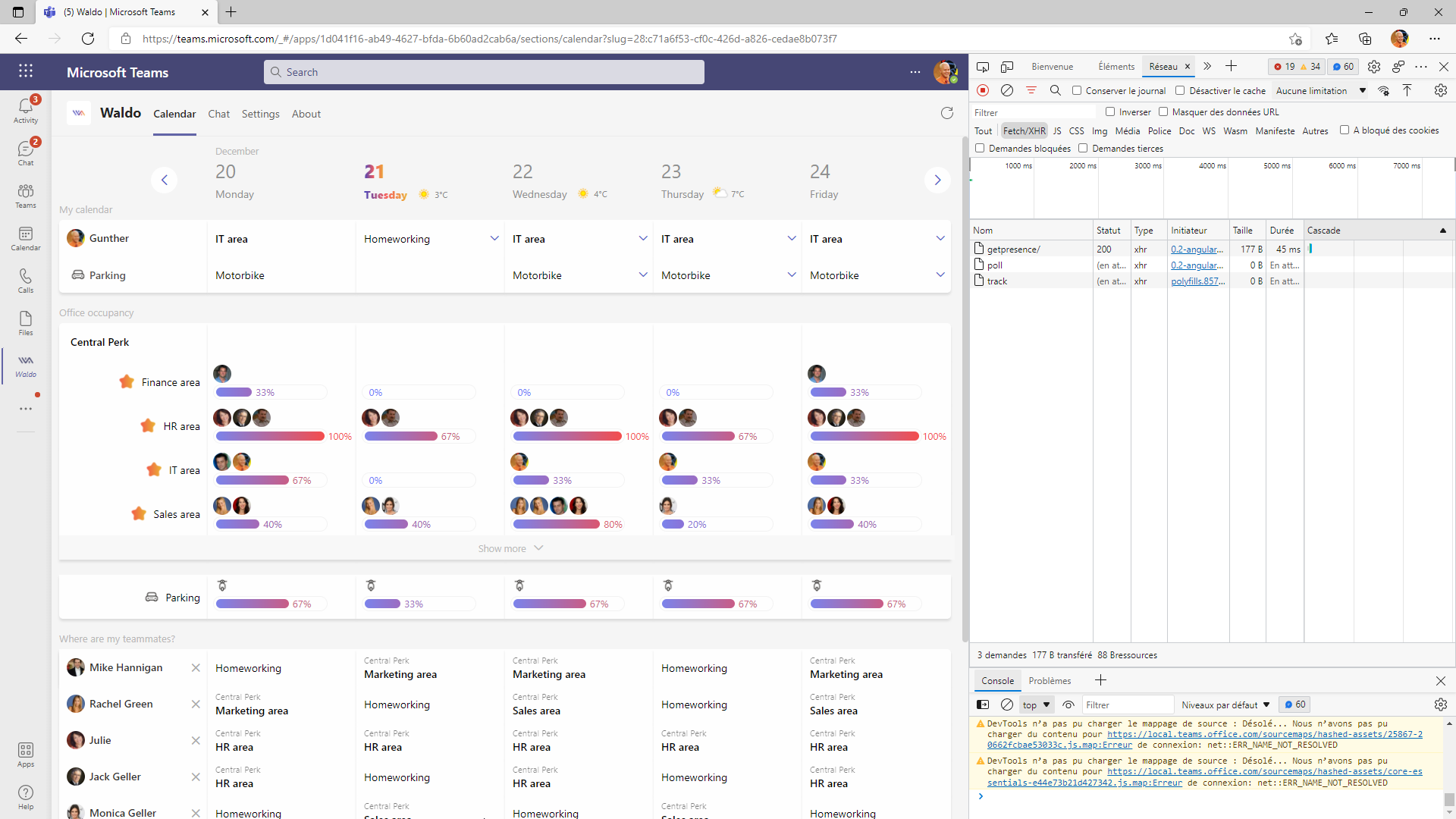The image size is (1456, 819).
Task: Remove Rachel Green from teammates list
Action: click(196, 704)
